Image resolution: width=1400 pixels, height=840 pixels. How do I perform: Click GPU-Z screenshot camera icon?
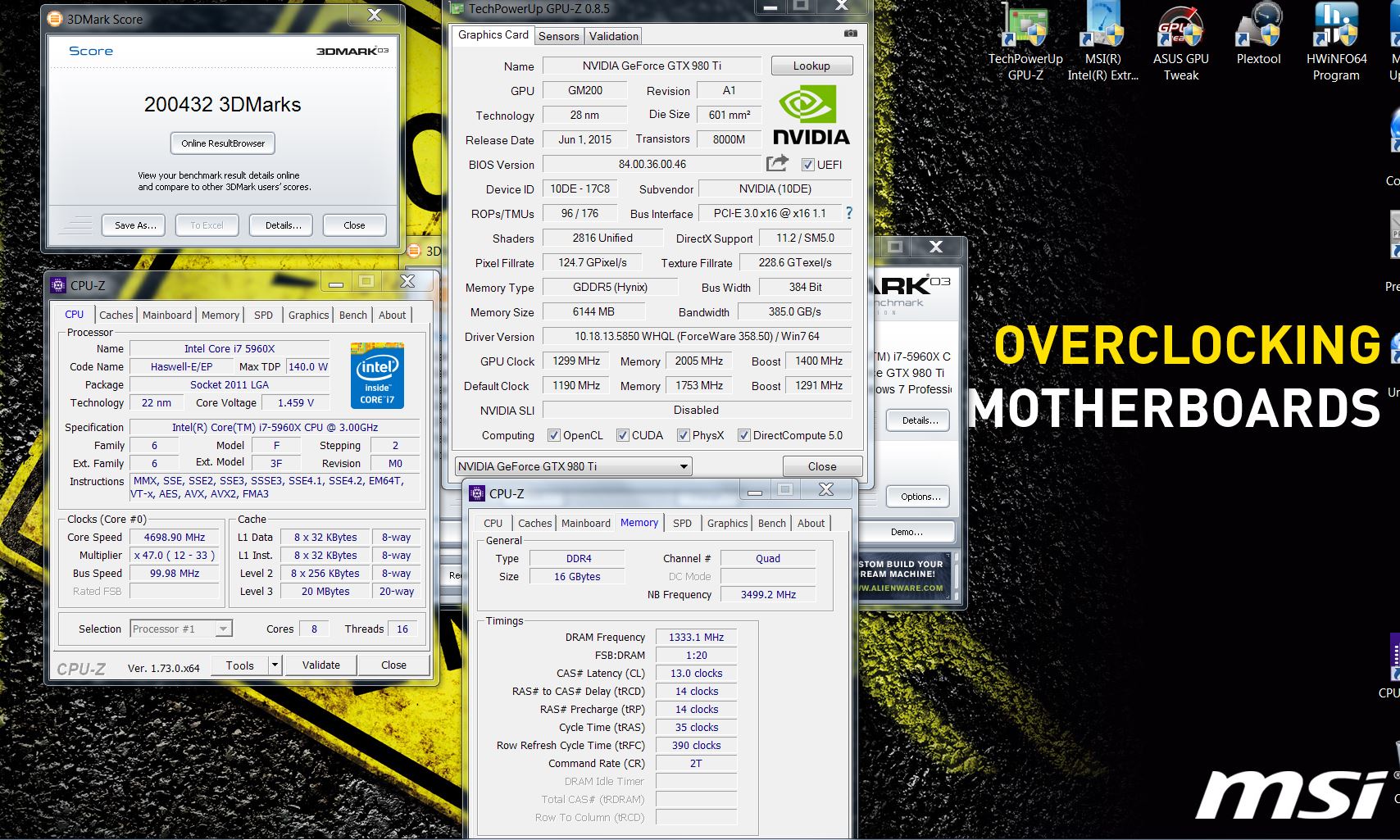(851, 34)
